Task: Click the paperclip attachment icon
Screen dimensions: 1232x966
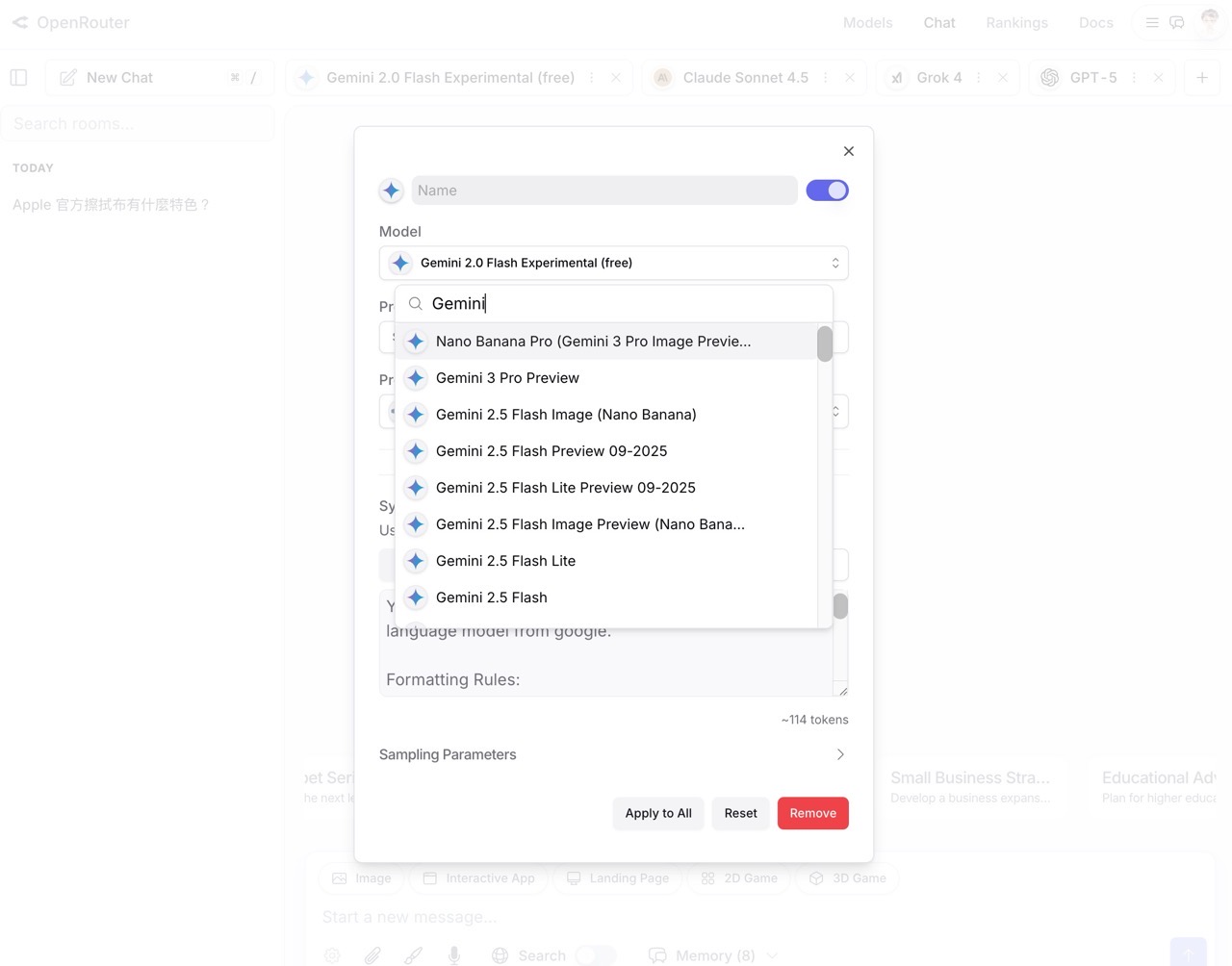Action: (x=372, y=955)
